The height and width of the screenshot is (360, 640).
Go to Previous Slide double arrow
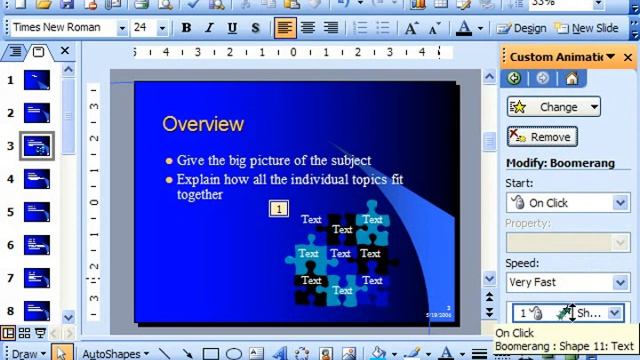pos(489,297)
